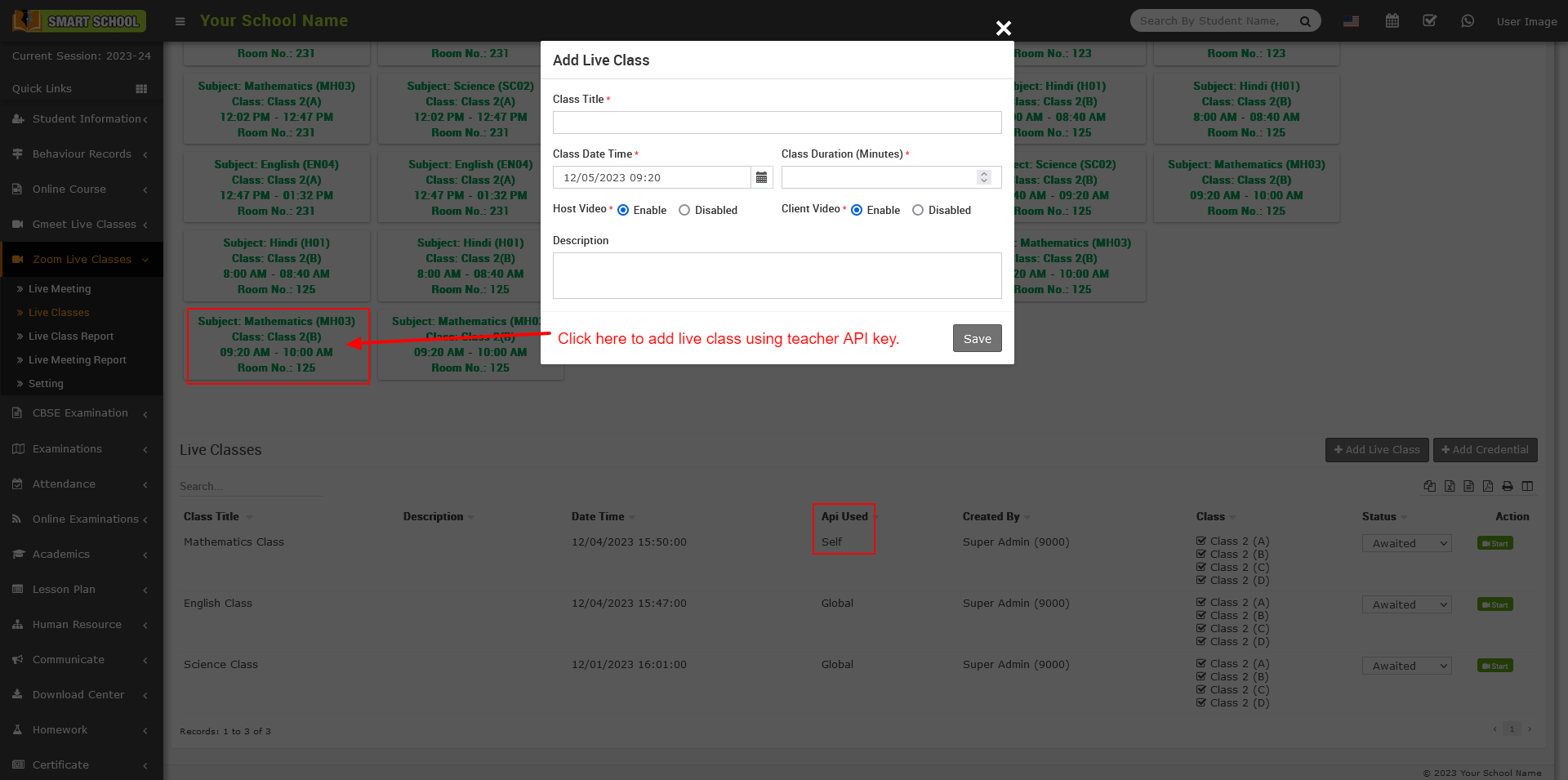Click the Add Credential button
This screenshot has height=780, width=1568.
point(1485,449)
